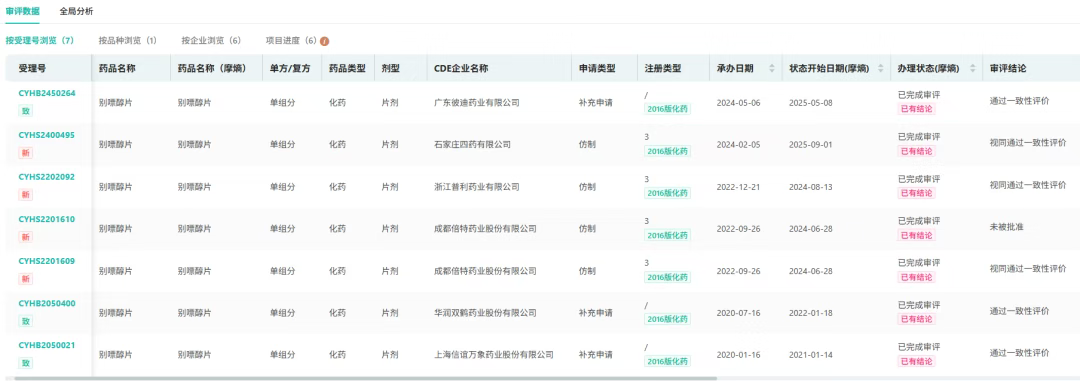Image resolution: width=1080 pixels, height=381 pixels.
Task: Click the 未被批准 review conclusion
Action: coord(1006,226)
